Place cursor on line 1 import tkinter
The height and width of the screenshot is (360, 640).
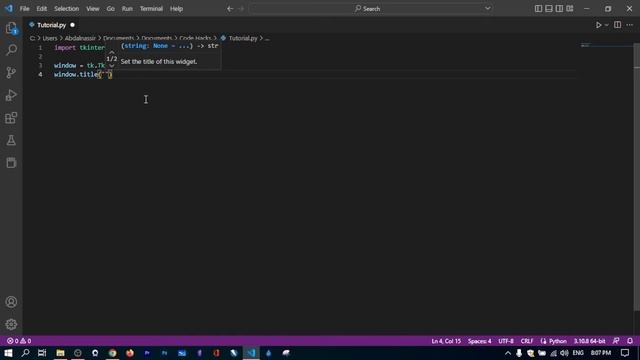[80, 48]
